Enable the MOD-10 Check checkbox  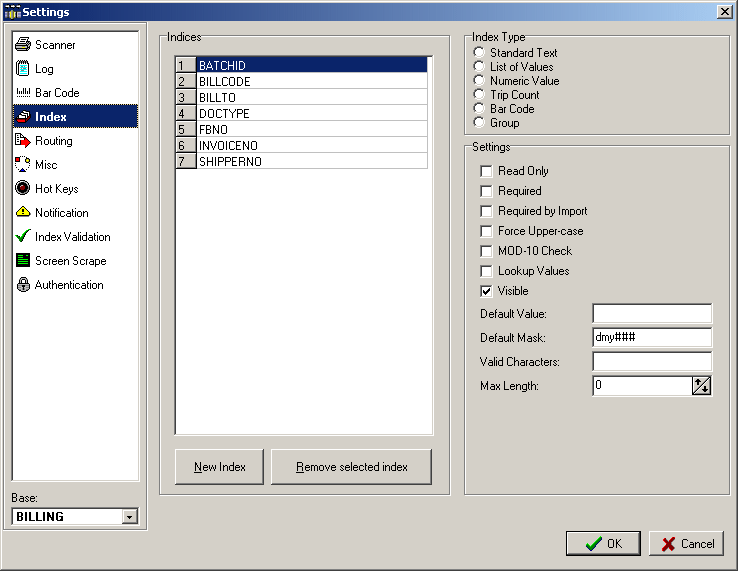486,251
